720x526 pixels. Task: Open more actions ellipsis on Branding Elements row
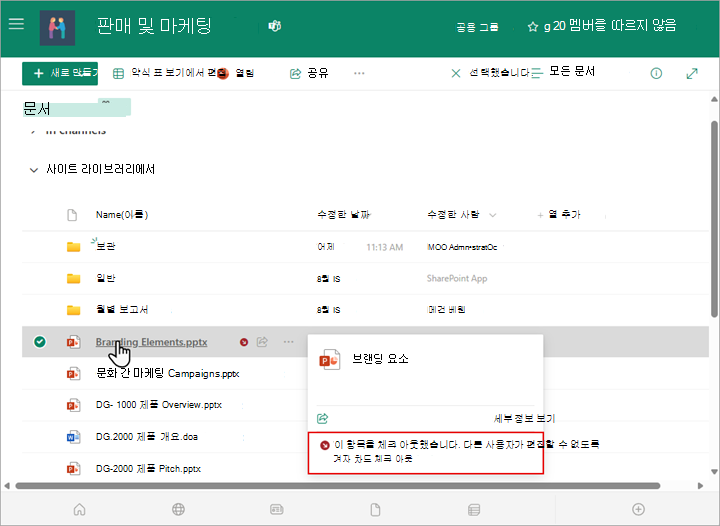pyautogui.click(x=288, y=341)
